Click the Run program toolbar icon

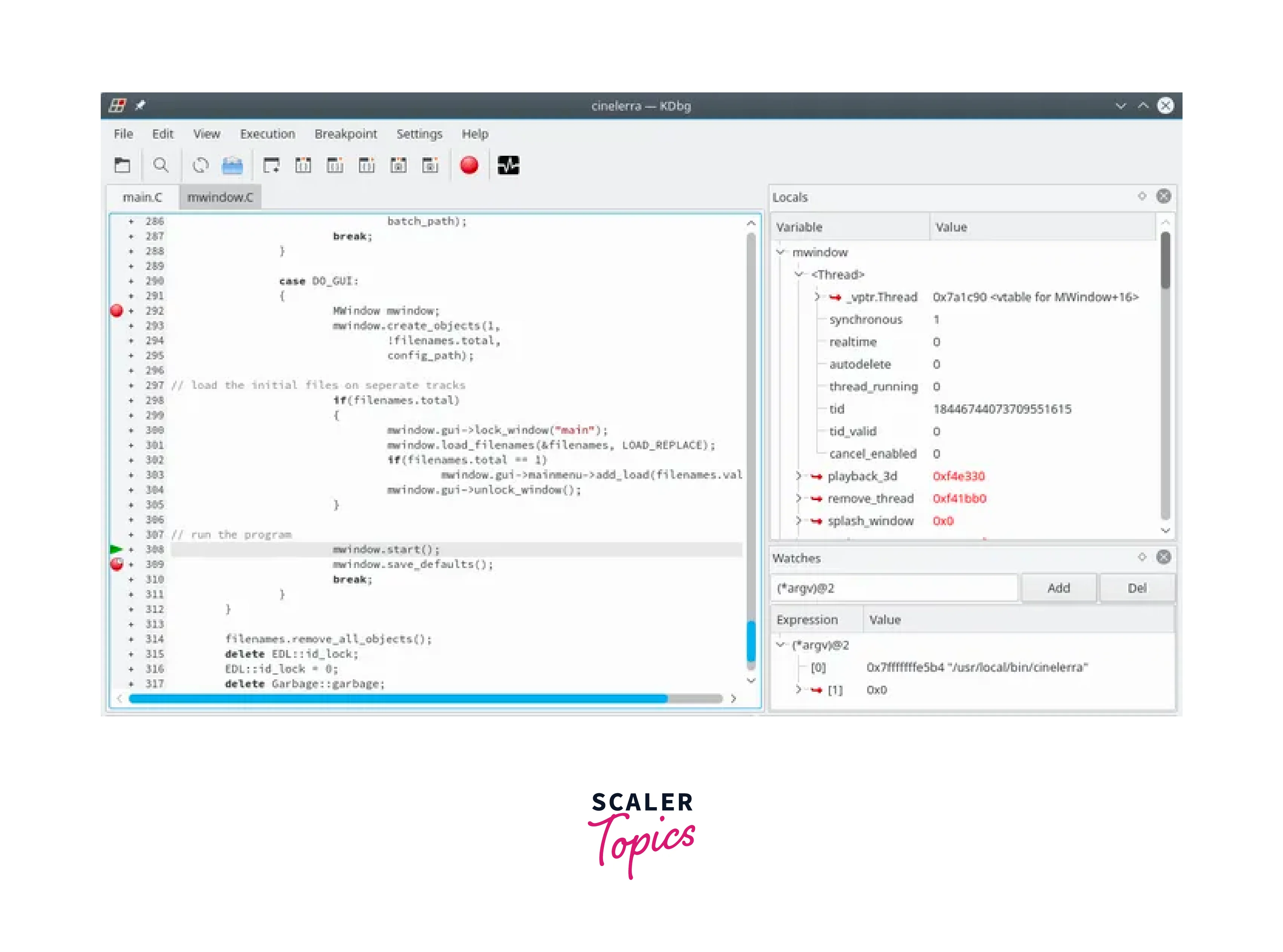click(271, 165)
